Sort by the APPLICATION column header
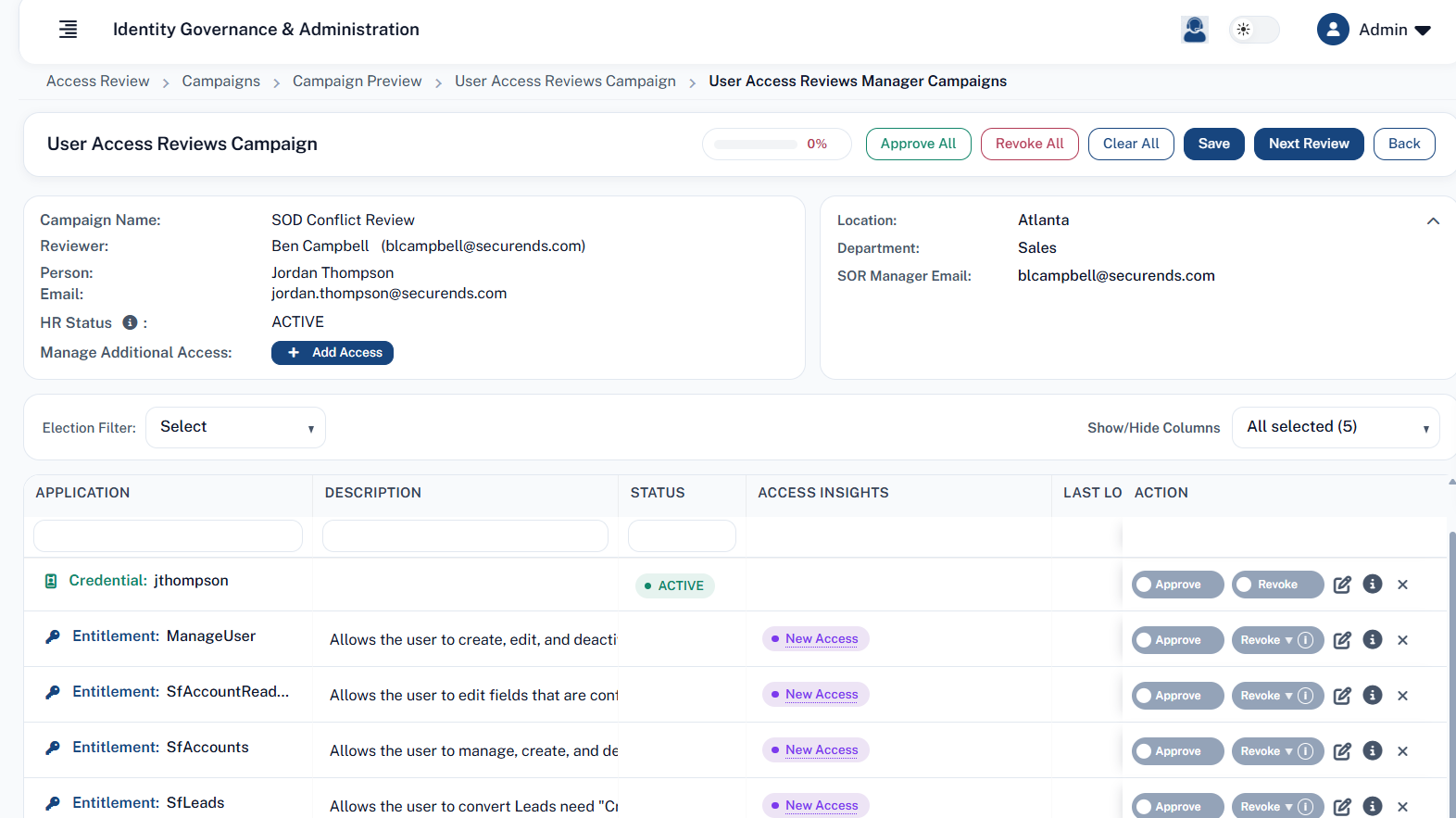This screenshot has width=1456, height=818. [82, 493]
